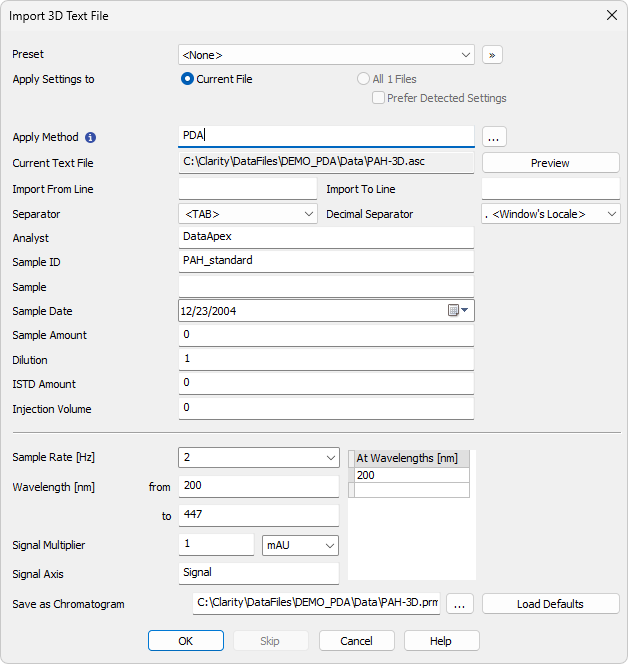The width and height of the screenshot is (628, 664).
Task: Open the Preset dropdown
Action: 326,55
